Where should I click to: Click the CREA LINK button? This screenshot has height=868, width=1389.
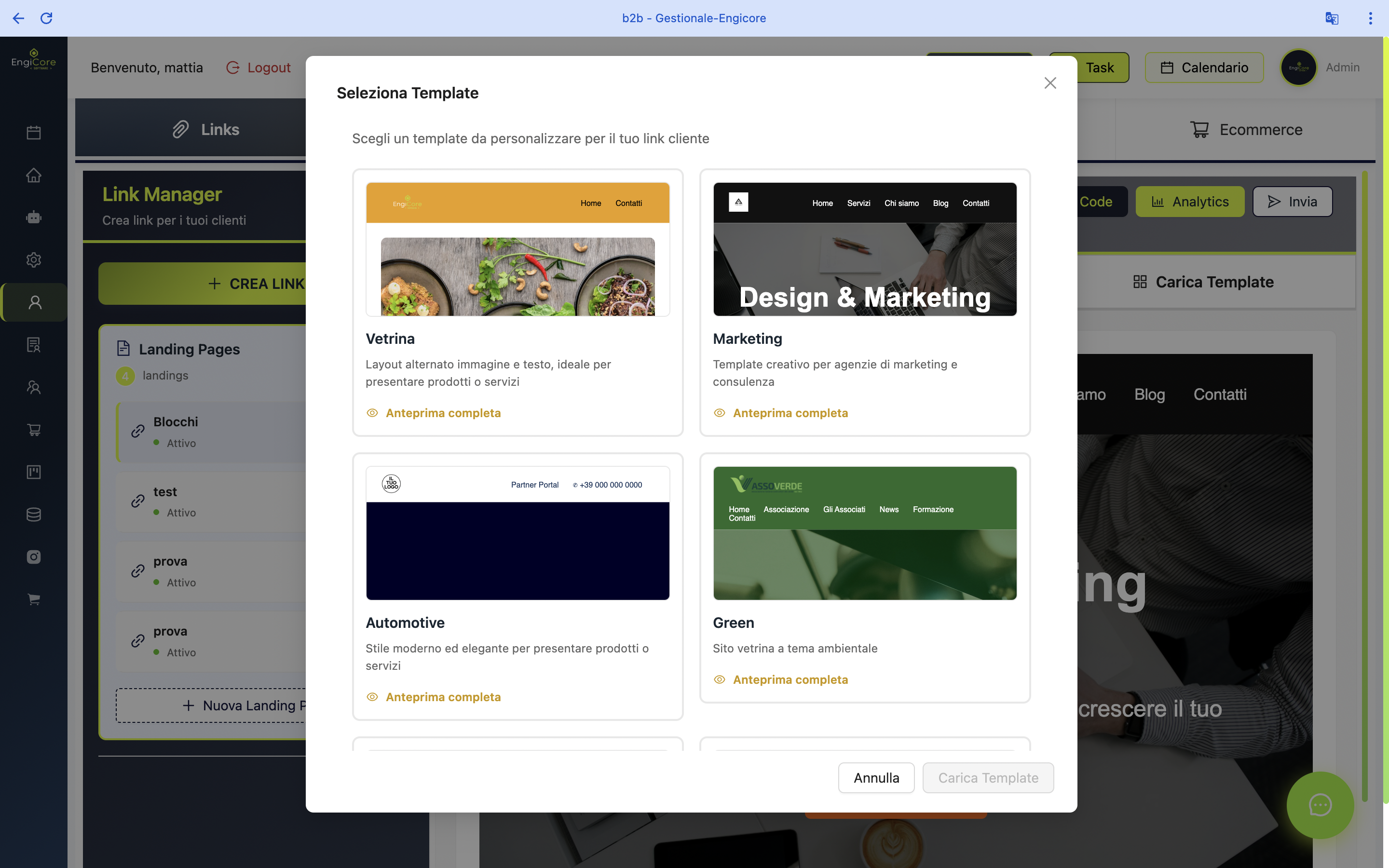[203, 284]
